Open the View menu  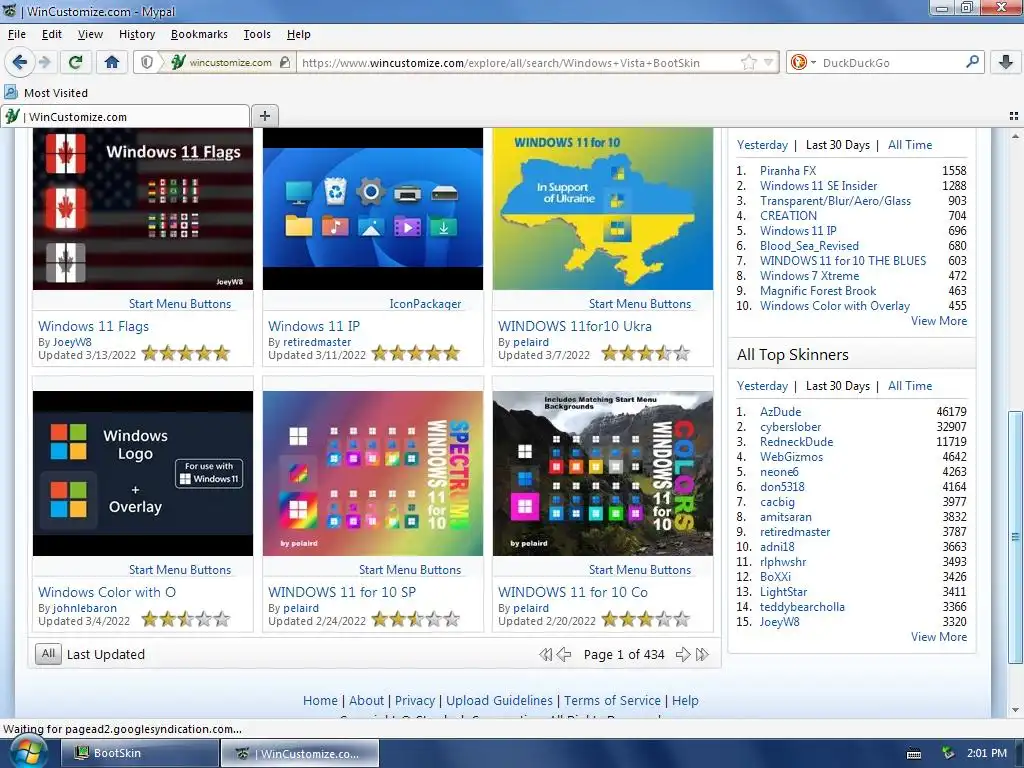(x=90, y=34)
